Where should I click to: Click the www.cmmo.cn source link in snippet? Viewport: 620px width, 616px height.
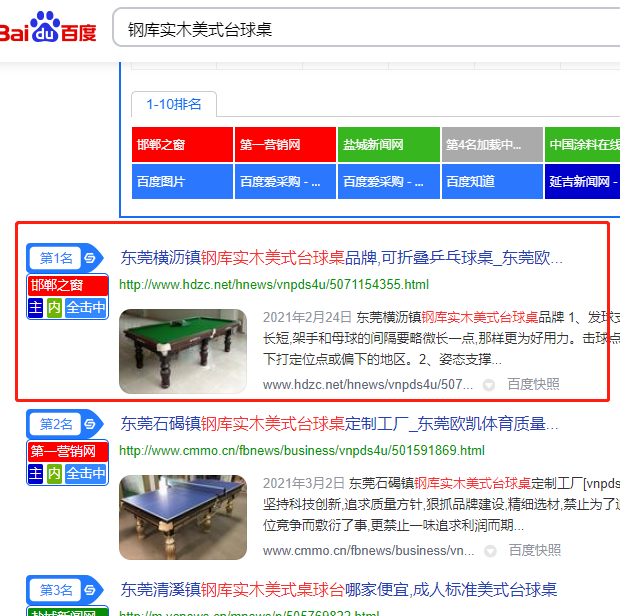(369, 550)
